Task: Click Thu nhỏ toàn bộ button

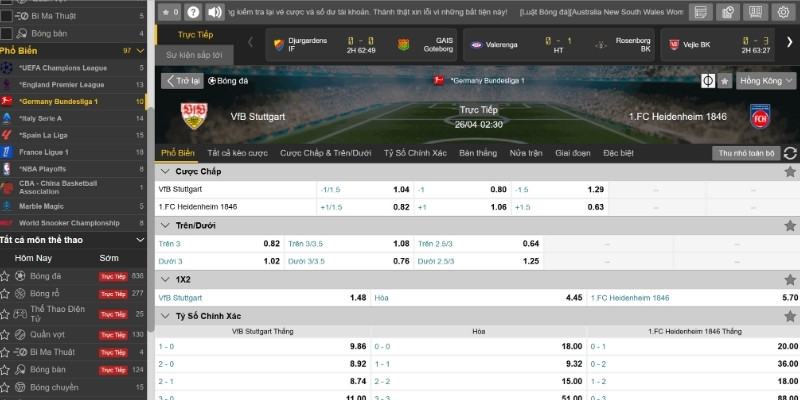Action: pos(746,153)
